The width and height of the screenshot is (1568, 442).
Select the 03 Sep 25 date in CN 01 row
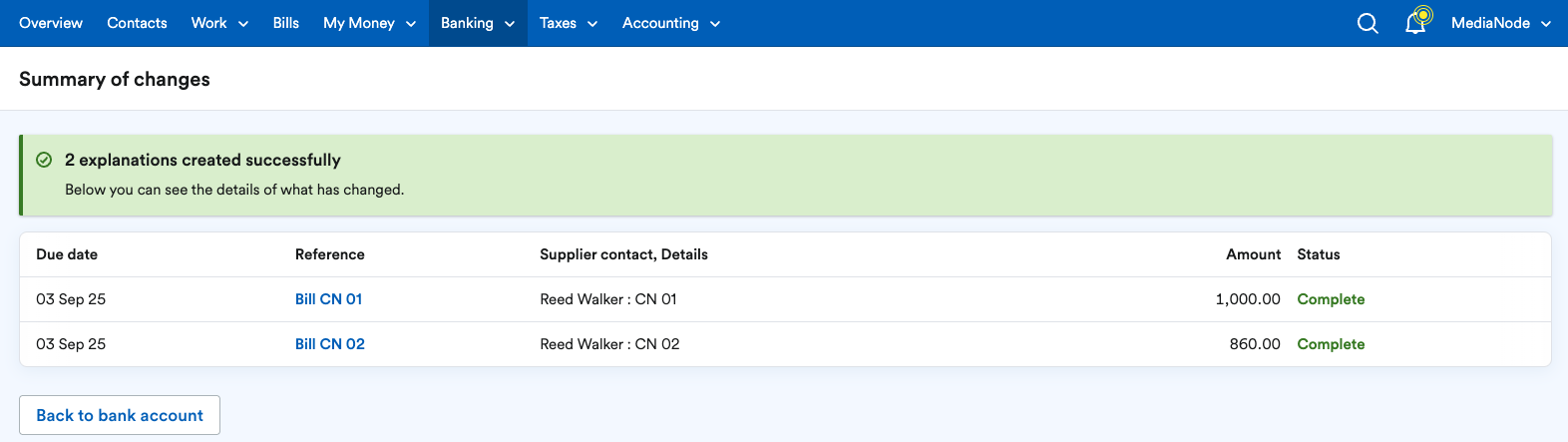71,299
